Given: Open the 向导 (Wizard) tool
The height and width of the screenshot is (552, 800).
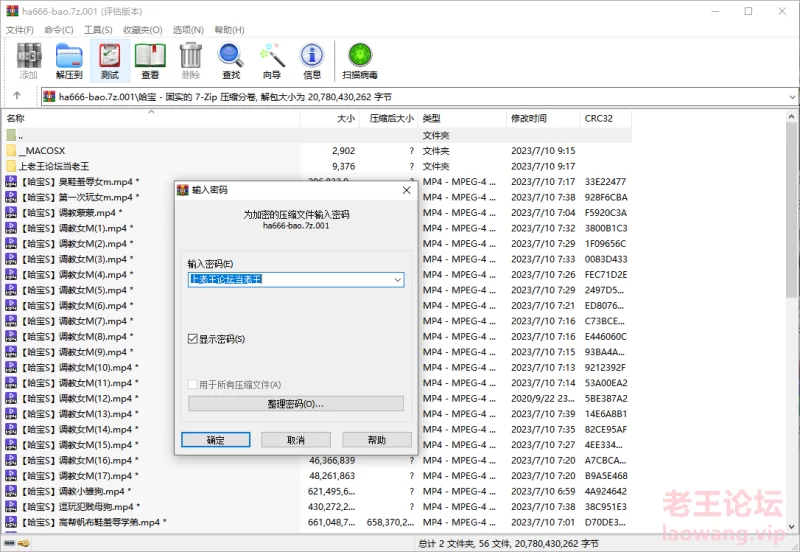Looking at the screenshot, I should pyautogui.click(x=271, y=61).
